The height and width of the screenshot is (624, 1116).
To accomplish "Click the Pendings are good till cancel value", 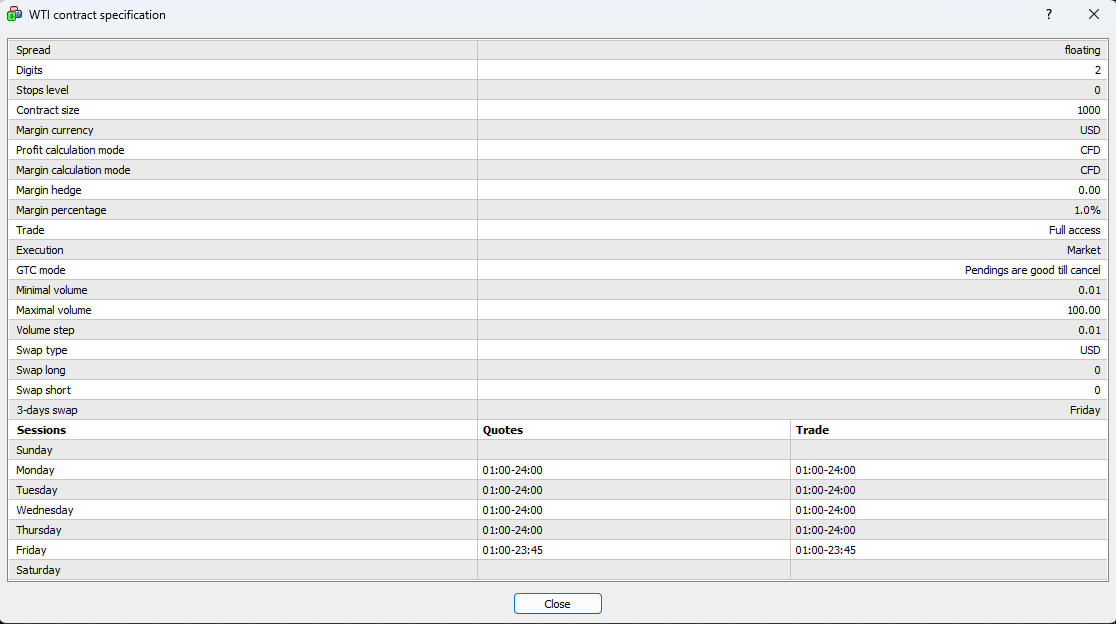I will (1032, 270).
